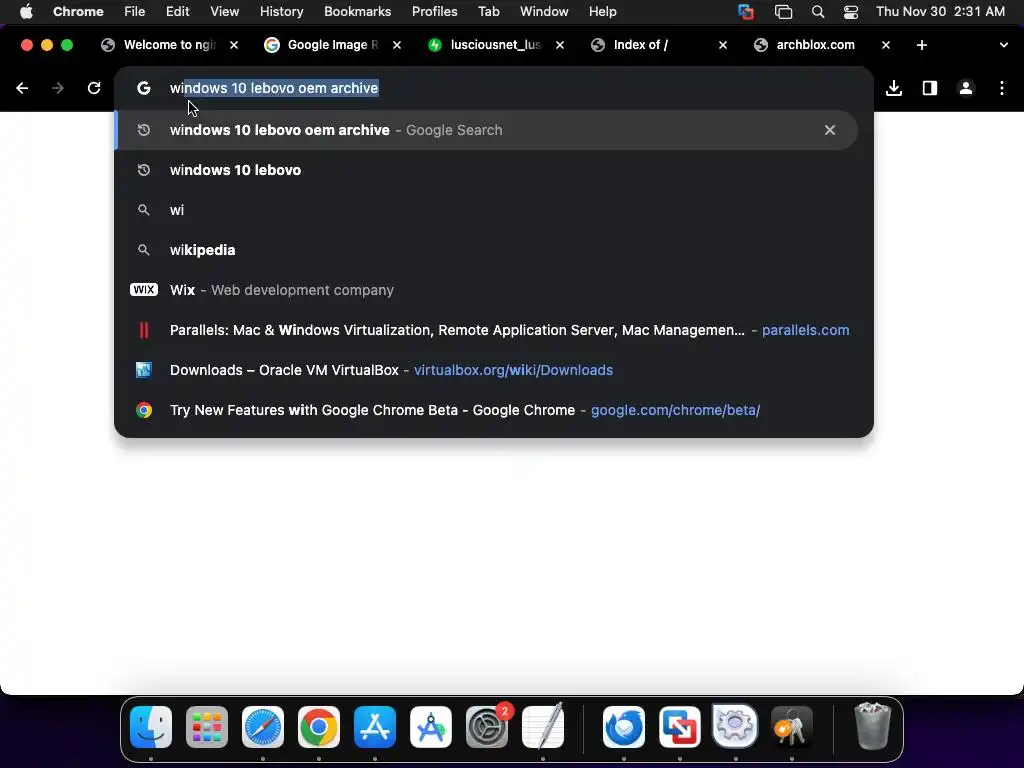Select 'windows 10 lebovo oem archive' suggestion

[486, 130]
